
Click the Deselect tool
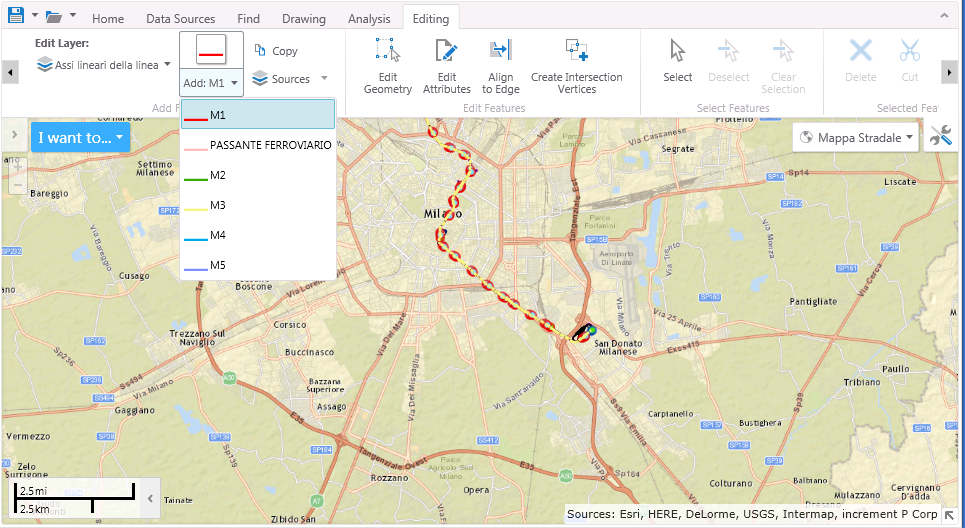click(x=729, y=61)
